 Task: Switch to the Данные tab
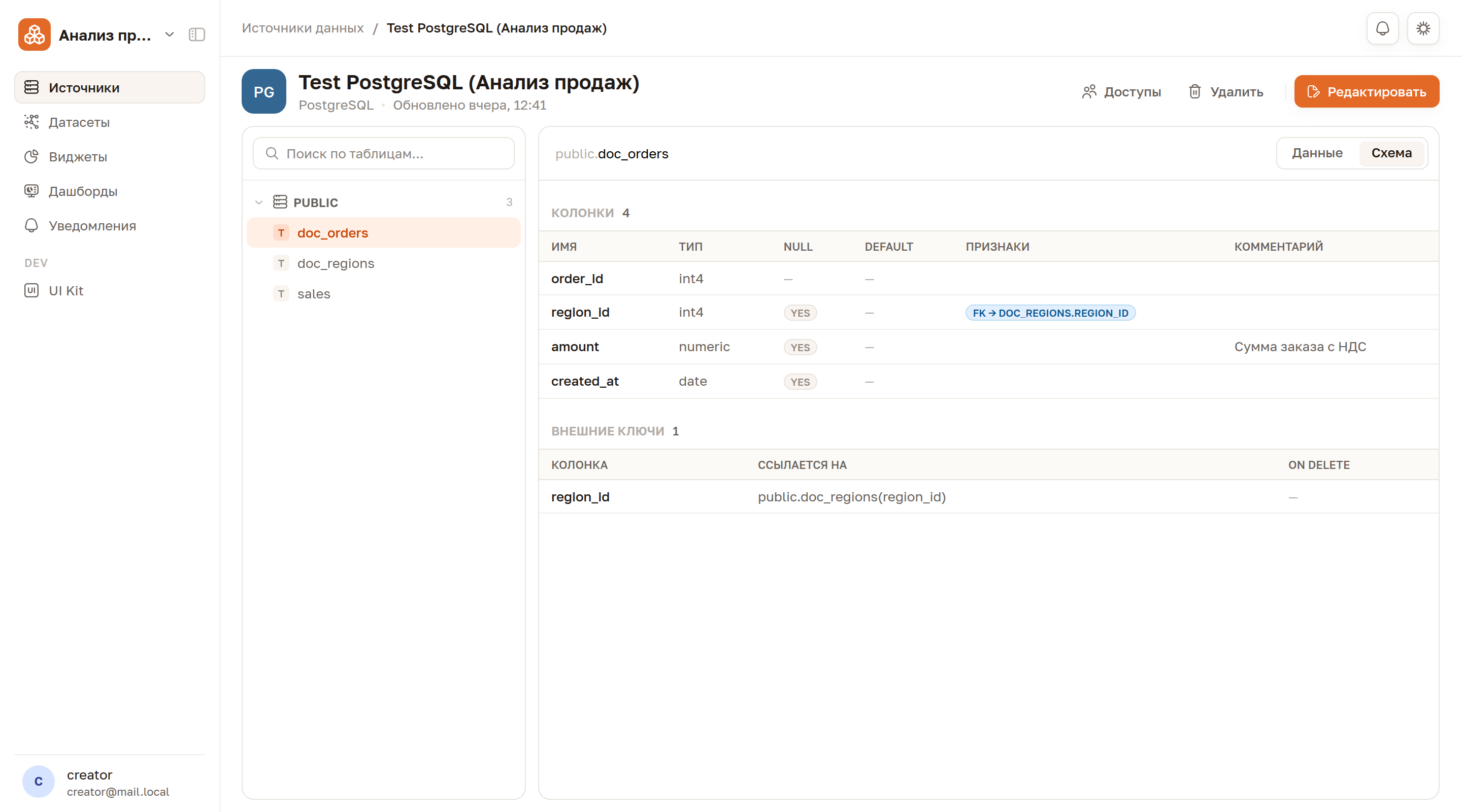coord(1317,153)
